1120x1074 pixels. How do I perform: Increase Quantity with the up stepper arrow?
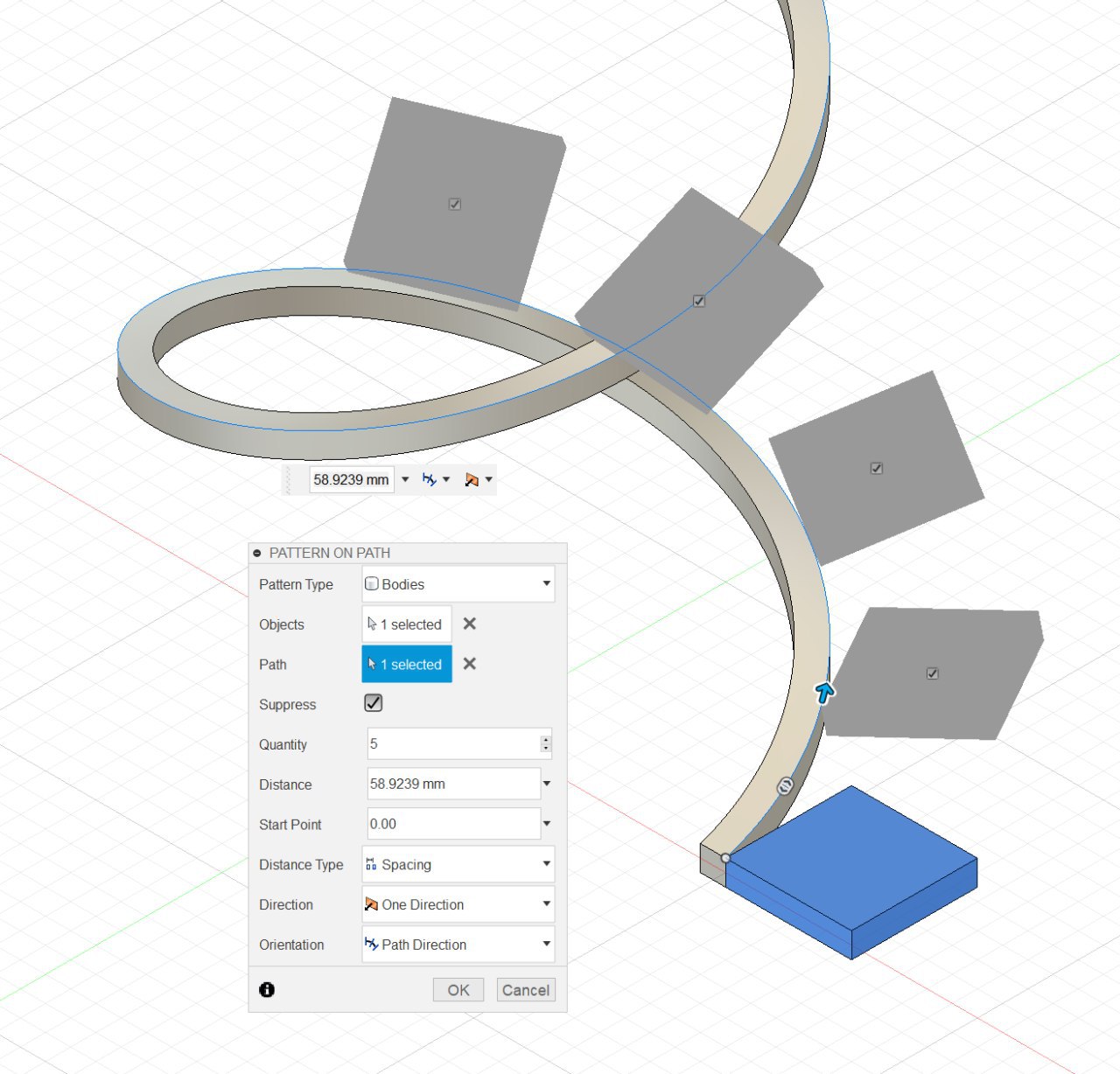click(x=546, y=739)
